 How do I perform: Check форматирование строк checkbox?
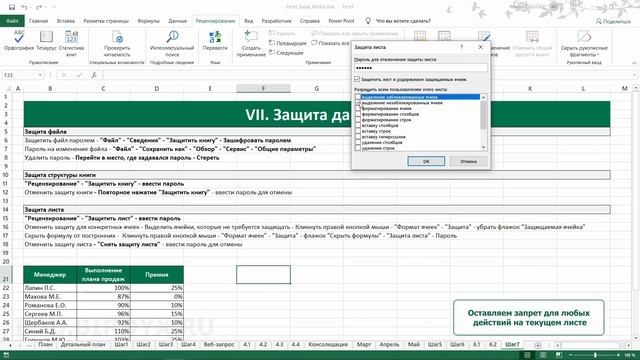(x=358, y=120)
